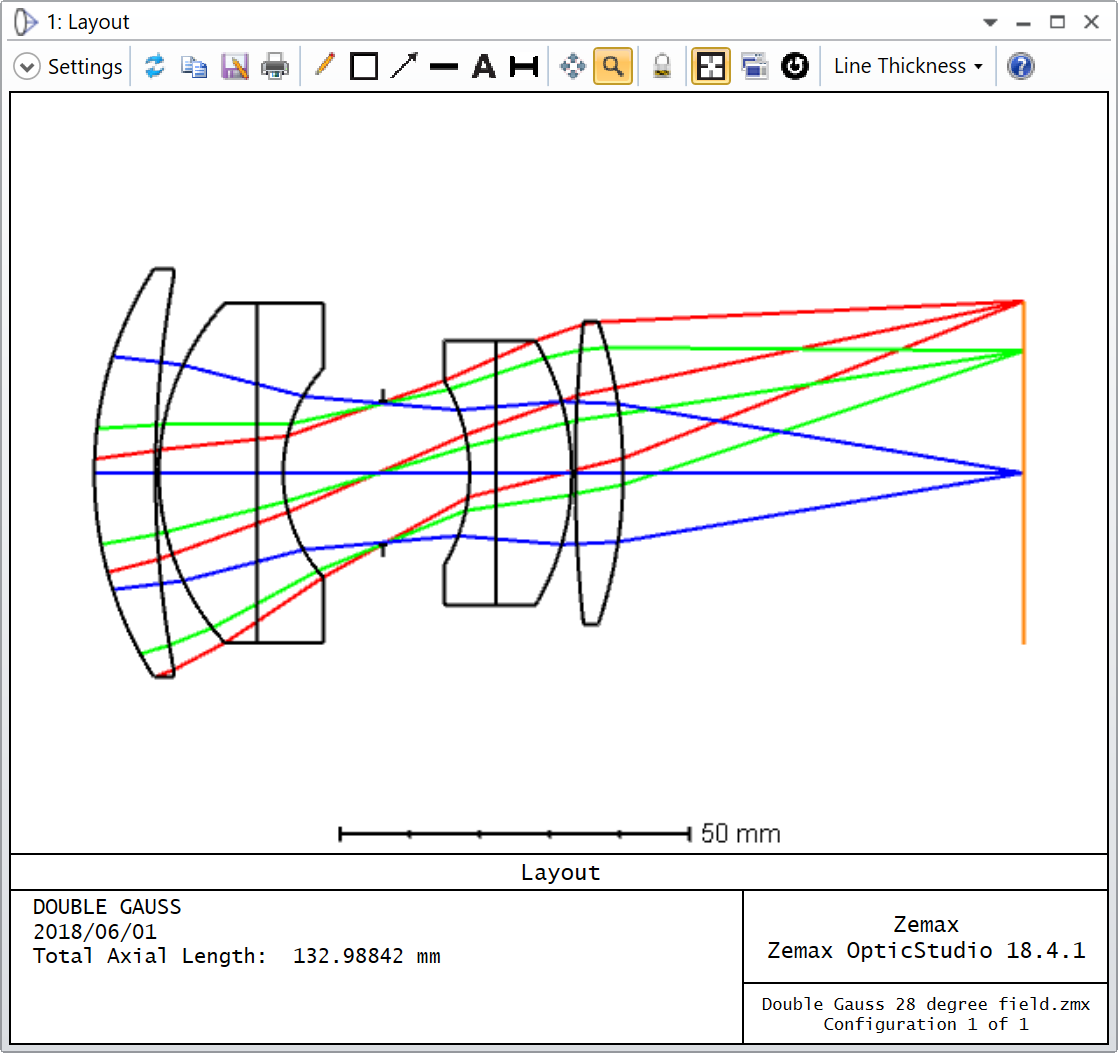The width and height of the screenshot is (1118, 1053).
Task: Select the pencil annotation tool
Action: click(x=324, y=65)
